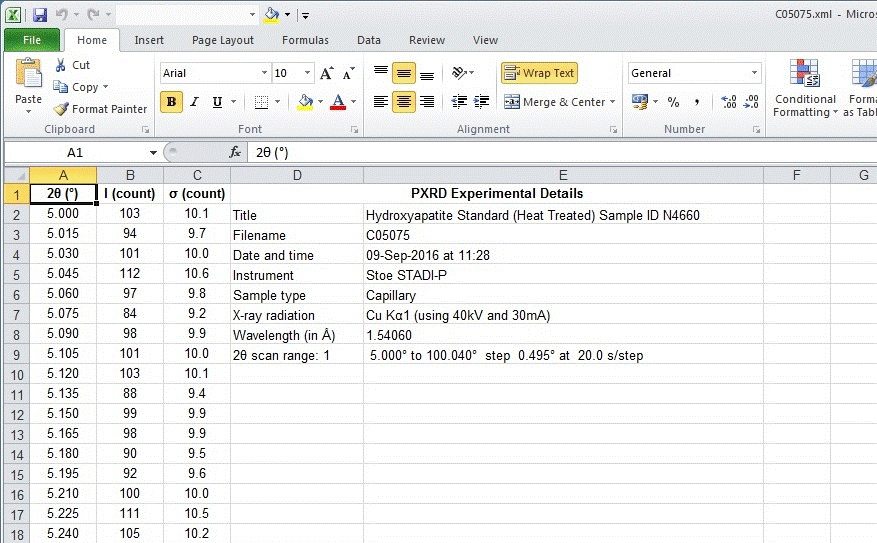
Task: Click the Bottom Align icon
Action: pos(427,73)
